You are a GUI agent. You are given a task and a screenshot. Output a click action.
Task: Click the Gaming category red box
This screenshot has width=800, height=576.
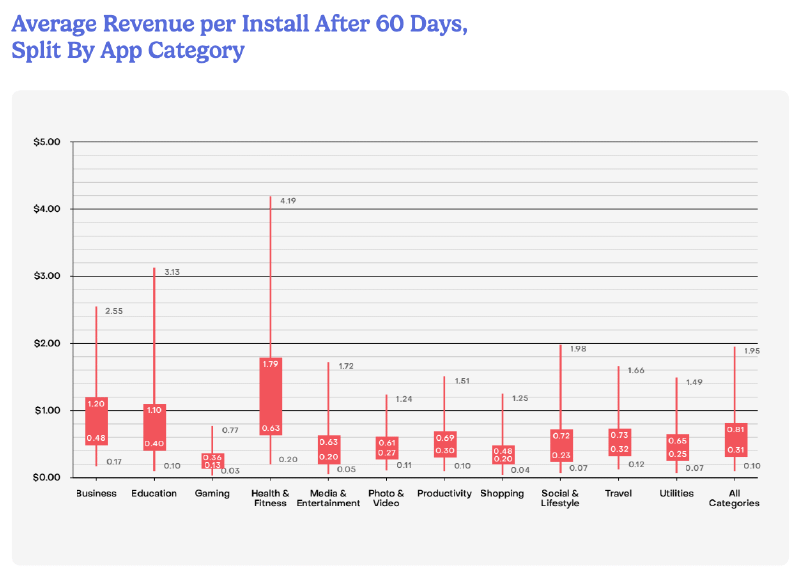pos(212,460)
